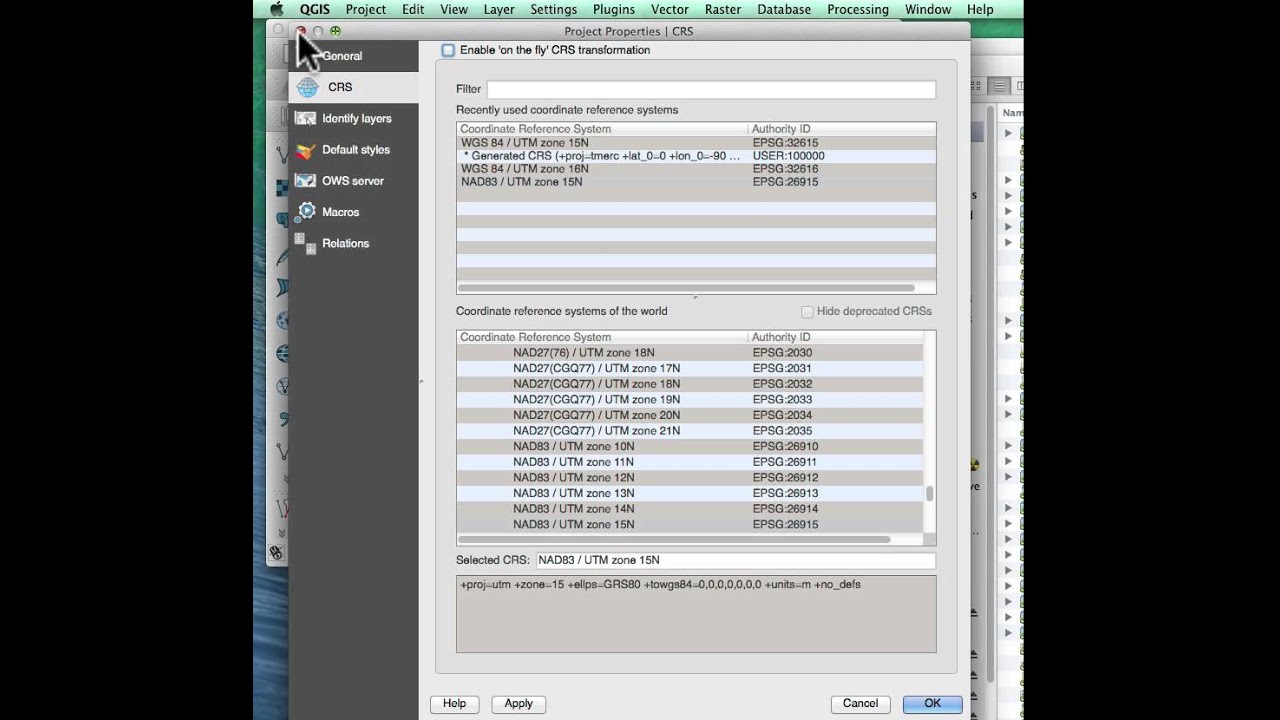The width and height of the screenshot is (1280, 720).
Task: Select WGS 84 / UTM zone 16N row
Action: coord(696,169)
